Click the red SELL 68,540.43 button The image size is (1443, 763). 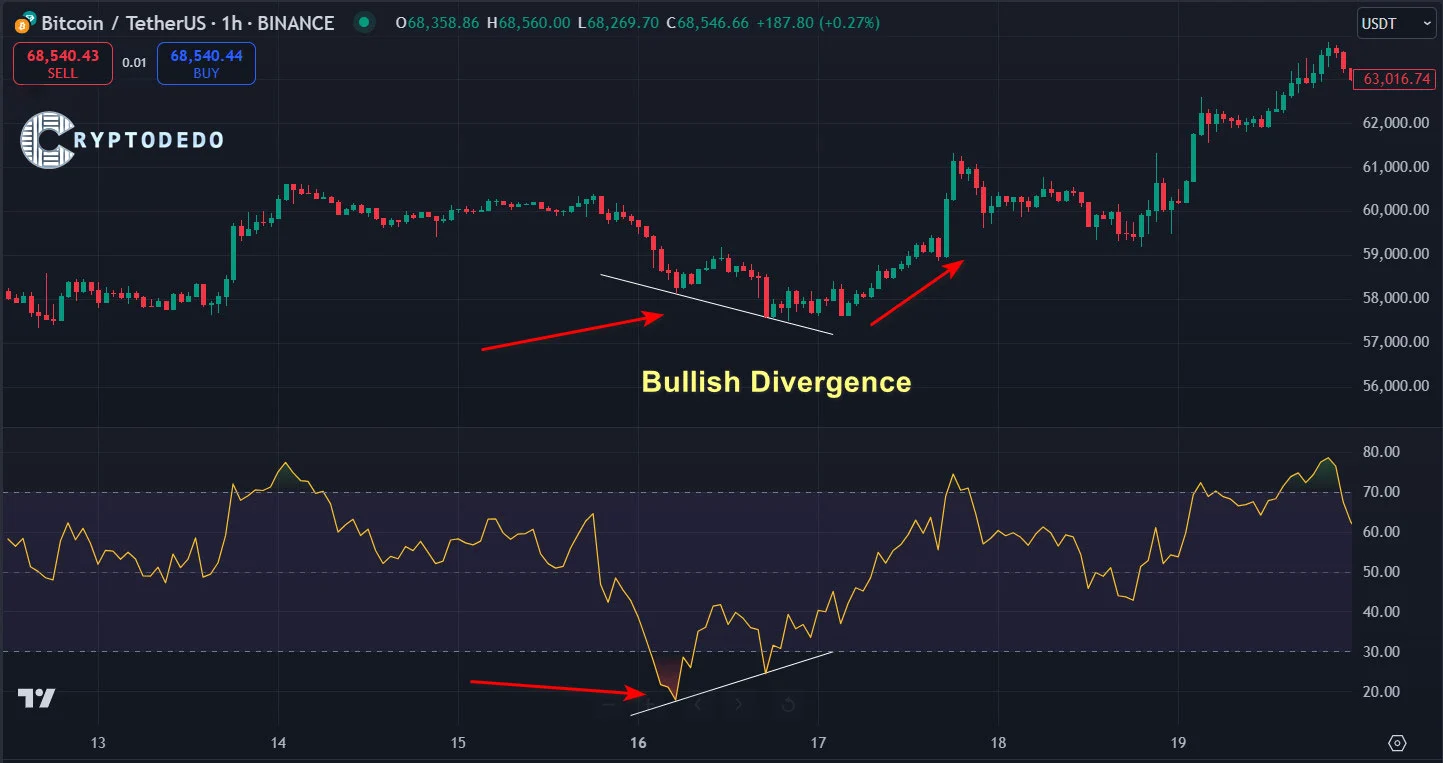tap(63, 64)
